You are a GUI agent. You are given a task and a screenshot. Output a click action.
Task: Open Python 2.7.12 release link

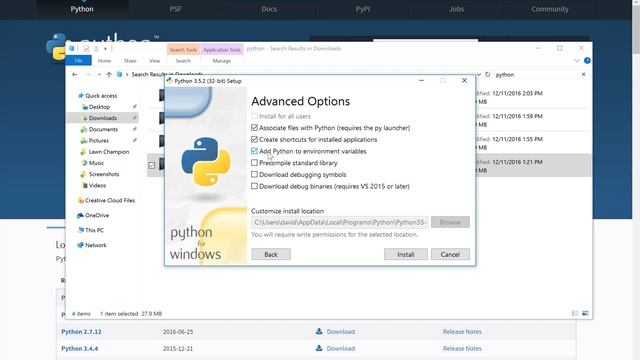pyautogui.click(x=81, y=332)
